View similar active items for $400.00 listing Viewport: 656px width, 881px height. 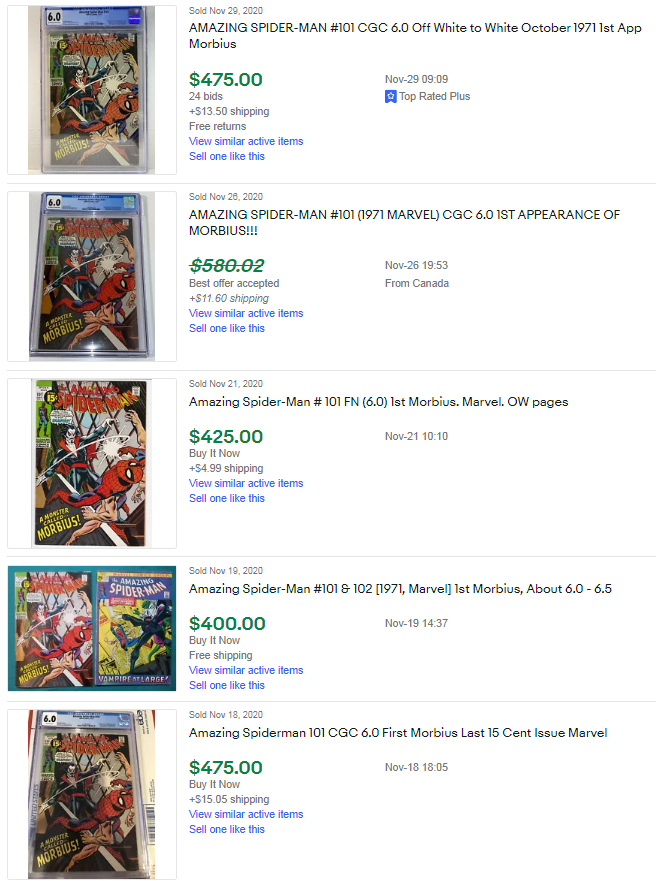point(246,670)
